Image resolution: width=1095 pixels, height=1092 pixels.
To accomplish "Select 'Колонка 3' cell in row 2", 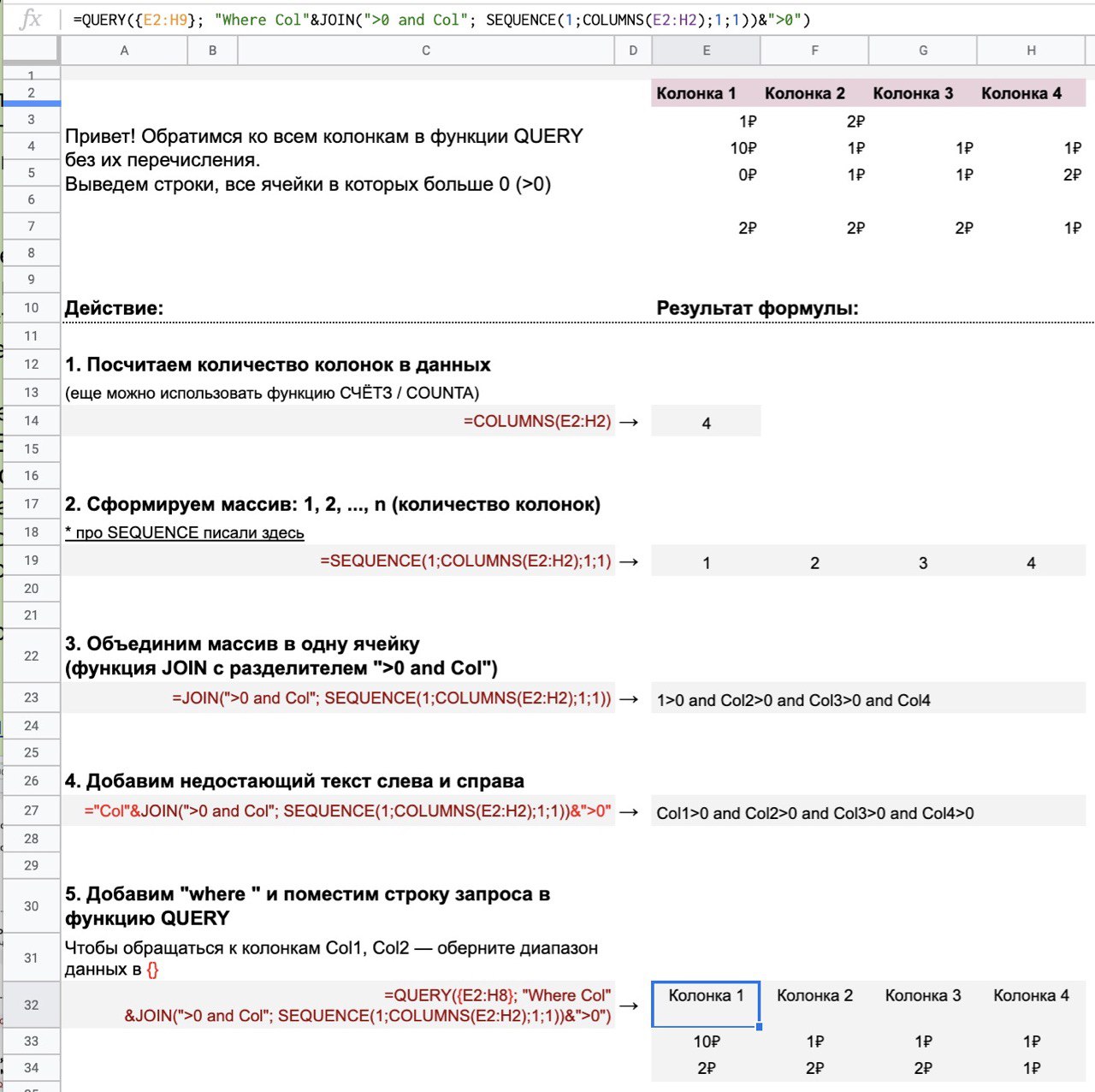I will pyautogui.click(x=923, y=93).
